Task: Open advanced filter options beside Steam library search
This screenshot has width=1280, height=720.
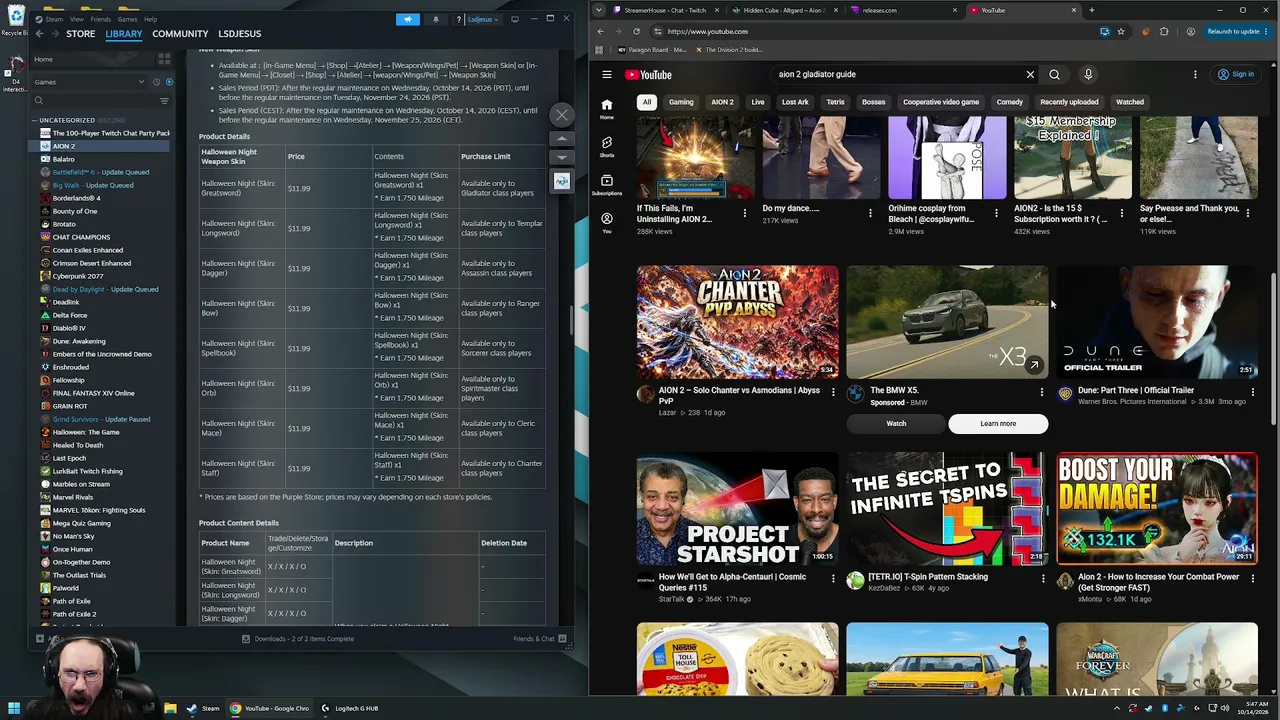Action: [x=164, y=100]
